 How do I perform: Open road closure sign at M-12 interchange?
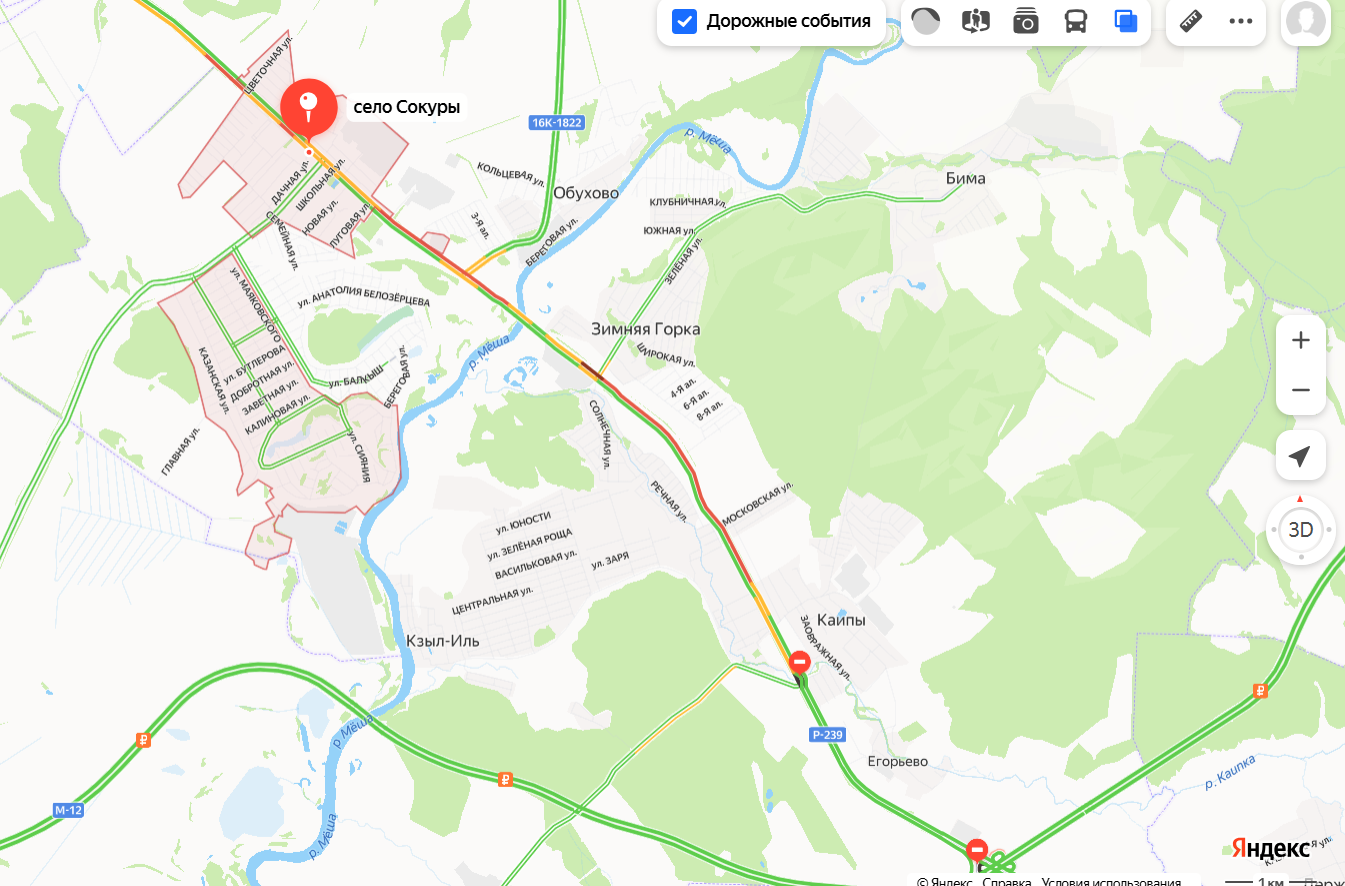(977, 850)
